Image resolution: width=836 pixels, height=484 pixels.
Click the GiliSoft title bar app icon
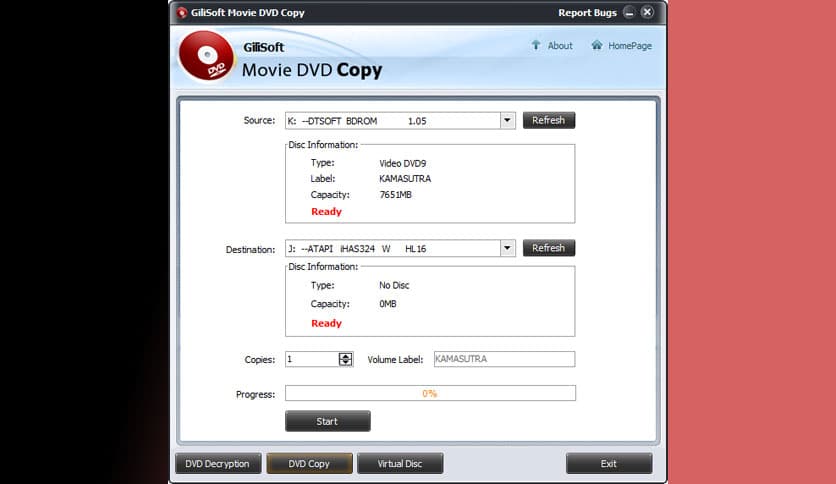pyautogui.click(x=182, y=12)
